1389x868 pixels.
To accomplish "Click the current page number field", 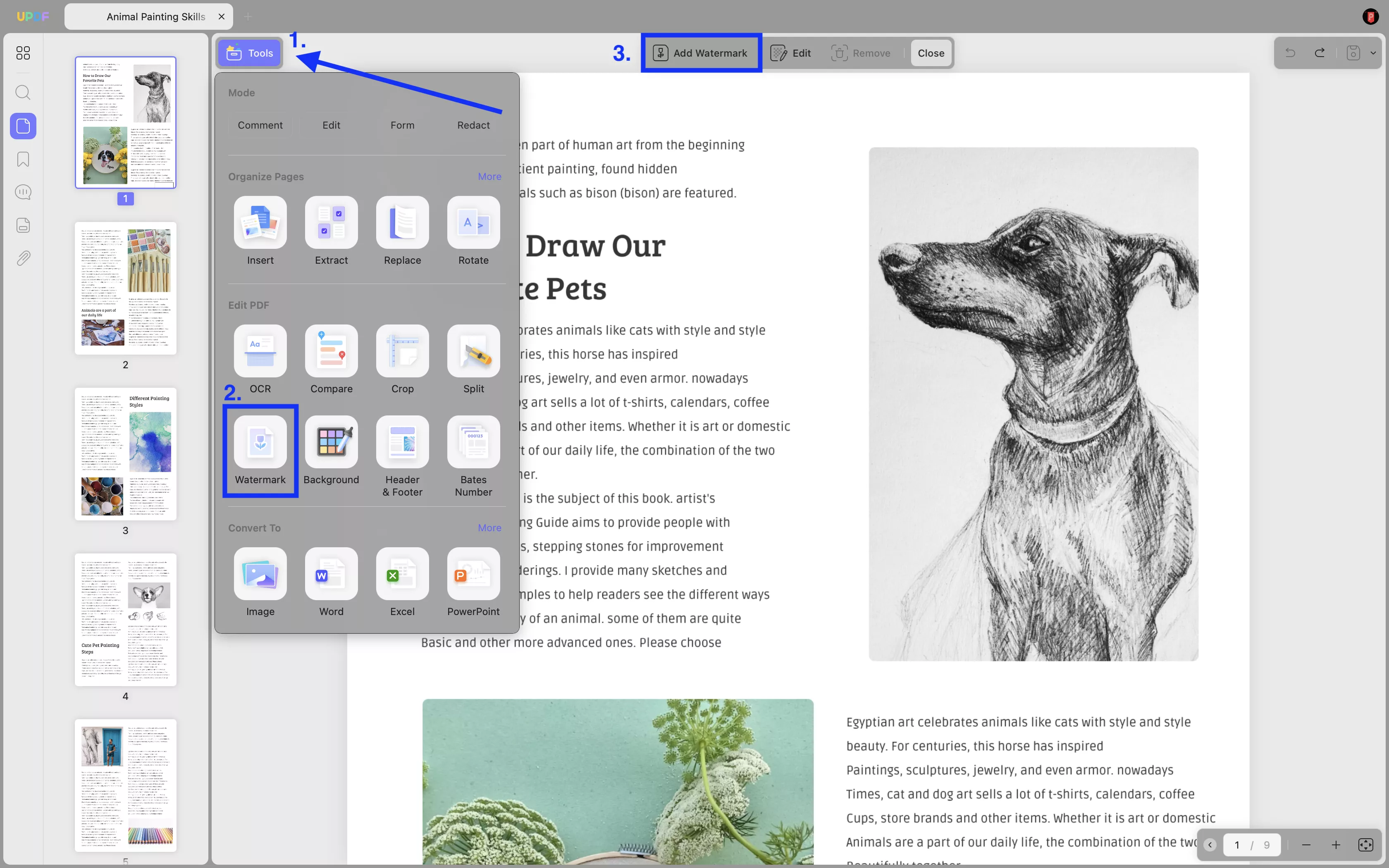I will [x=1237, y=844].
